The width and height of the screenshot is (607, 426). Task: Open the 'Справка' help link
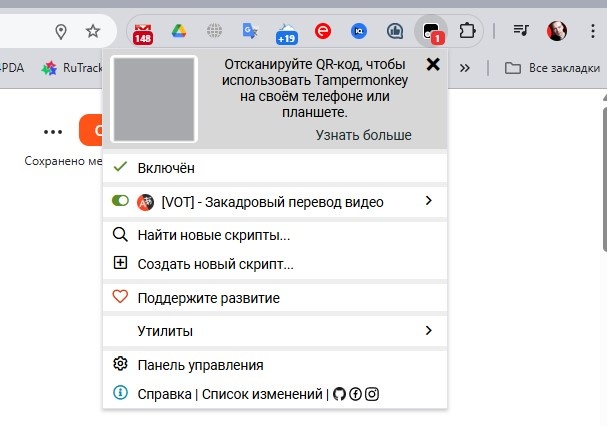point(165,394)
